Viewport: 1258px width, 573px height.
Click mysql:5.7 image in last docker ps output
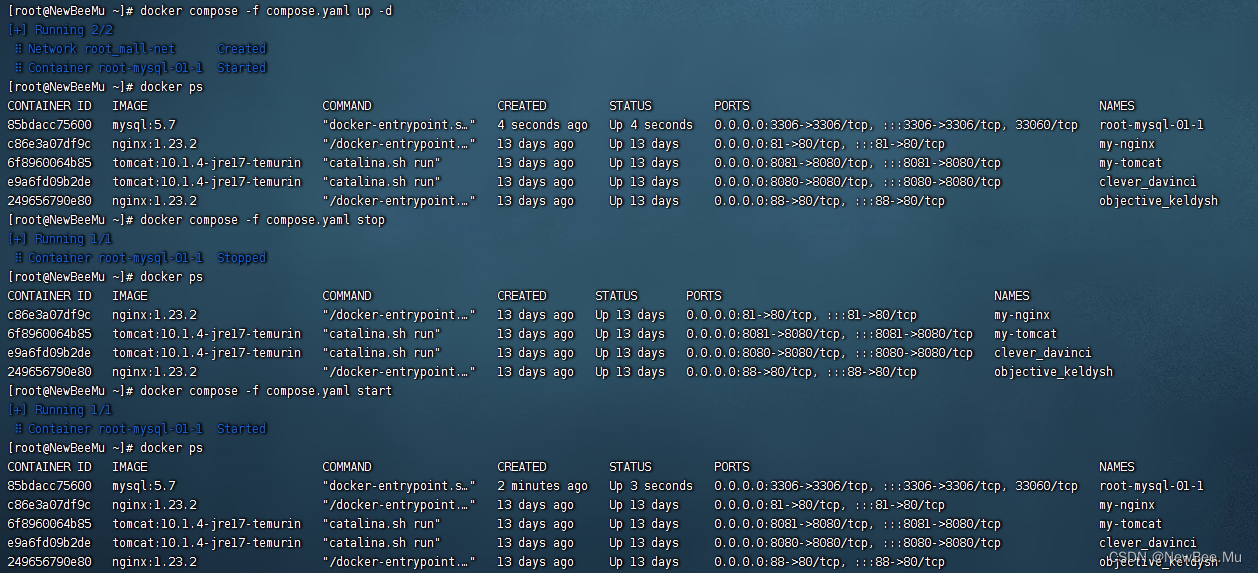coord(144,486)
